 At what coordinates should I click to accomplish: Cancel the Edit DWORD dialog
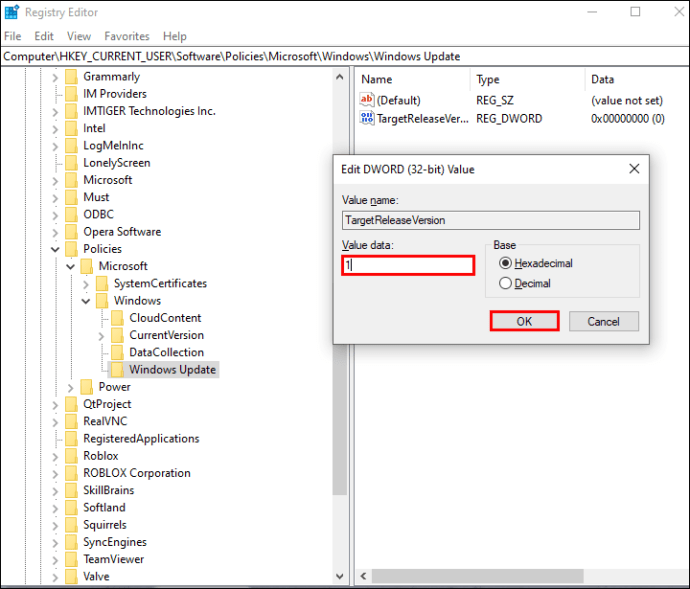[x=604, y=321]
